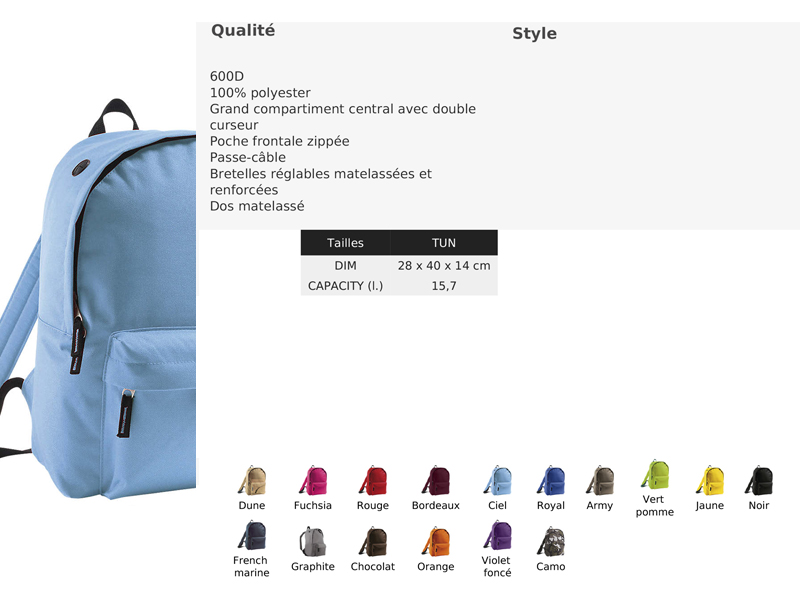The width and height of the screenshot is (800, 600).
Task: Pick the Rouge backpack thumbnail
Action: [373, 480]
